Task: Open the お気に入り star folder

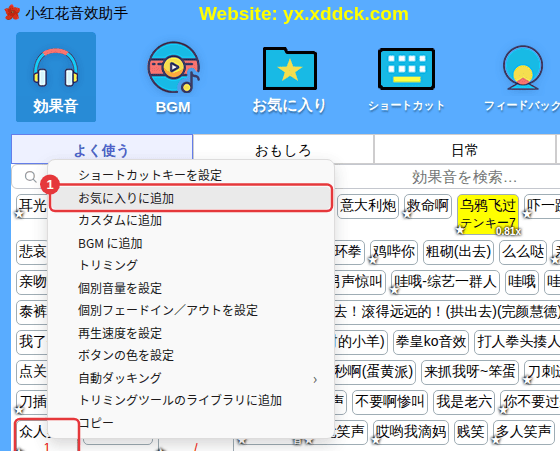Action: 289,79
